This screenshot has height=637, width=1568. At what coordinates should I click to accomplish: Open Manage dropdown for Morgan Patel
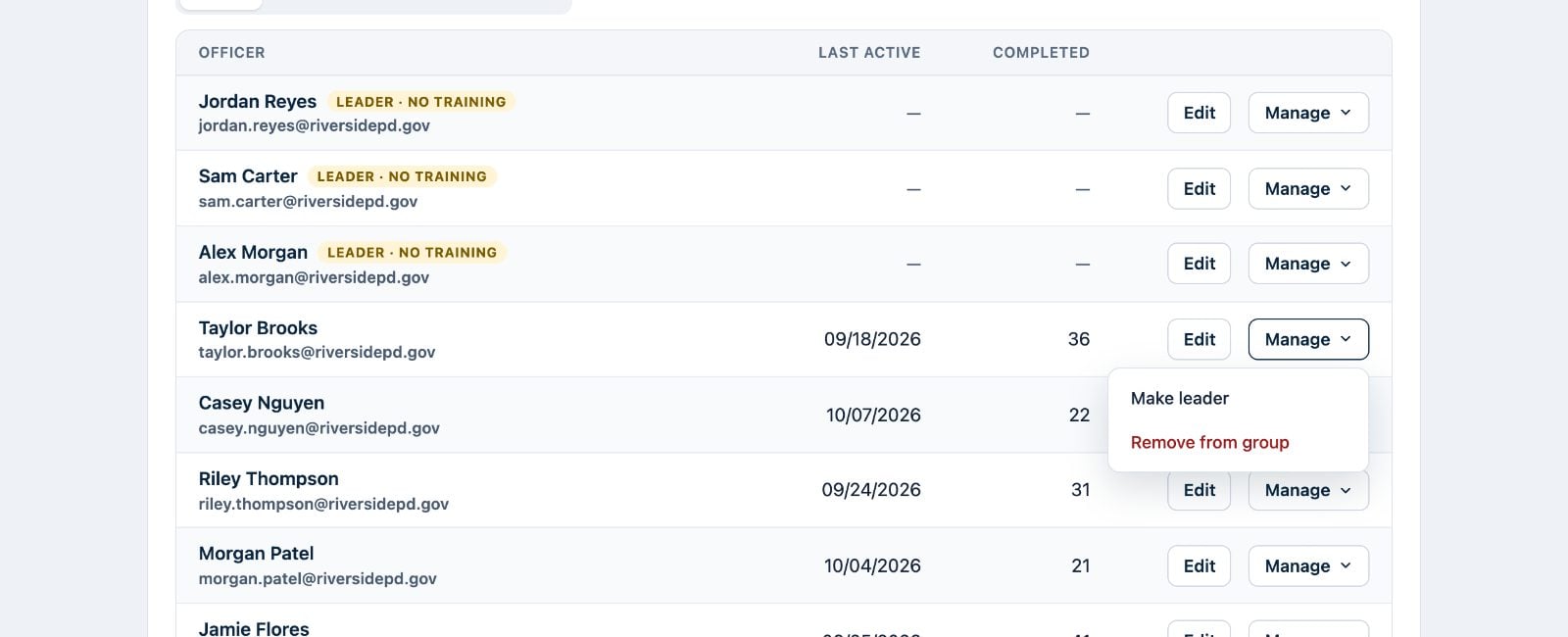[1308, 565]
